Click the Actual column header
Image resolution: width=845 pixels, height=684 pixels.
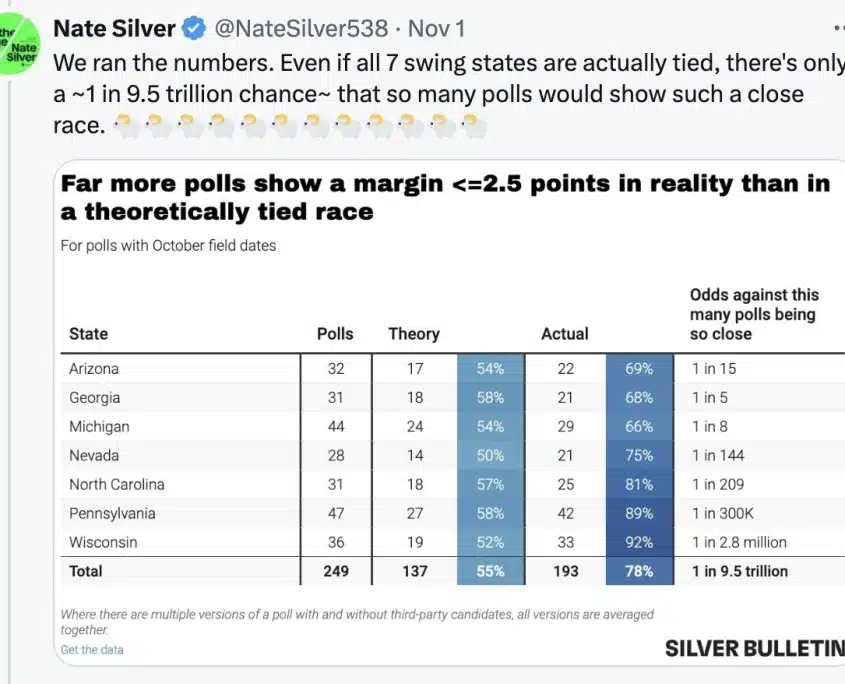pos(565,334)
